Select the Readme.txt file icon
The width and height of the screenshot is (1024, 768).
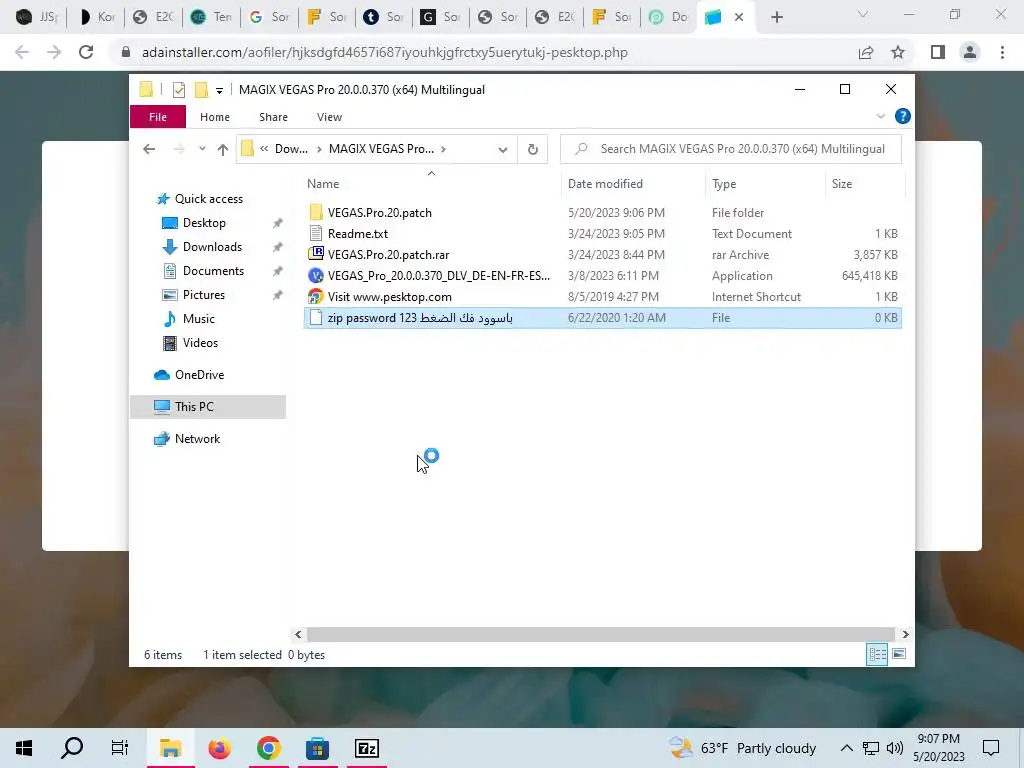pyautogui.click(x=316, y=233)
